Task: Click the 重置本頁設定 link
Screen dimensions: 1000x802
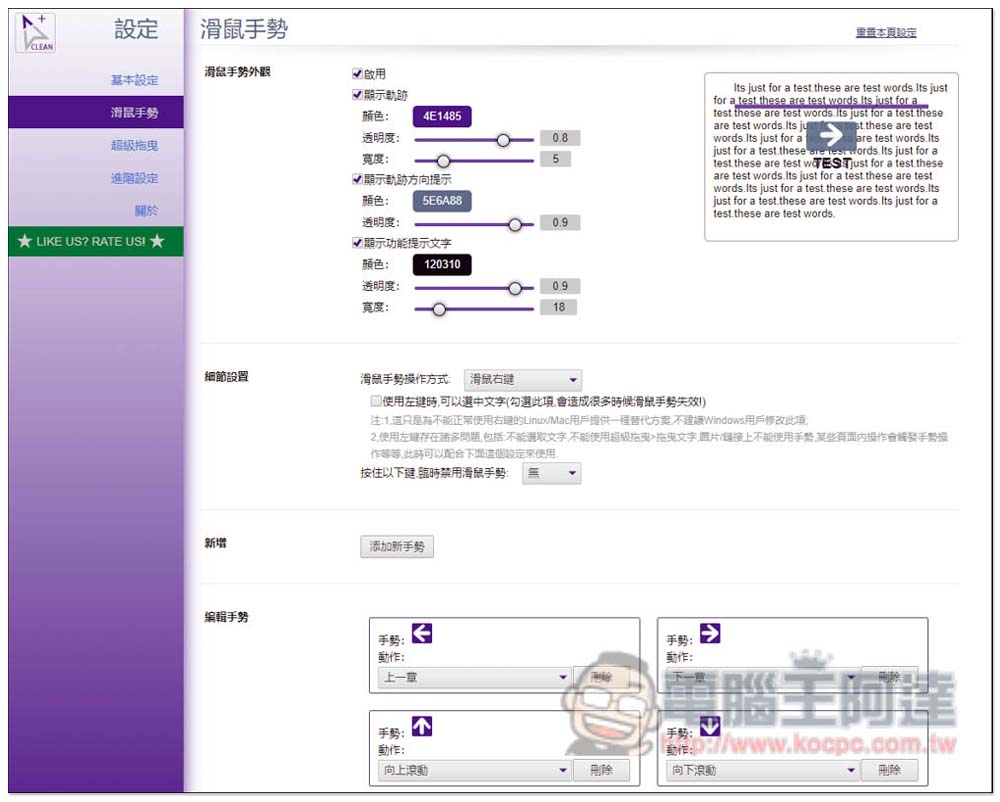Action: pyautogui.click(x=886, y=33)
